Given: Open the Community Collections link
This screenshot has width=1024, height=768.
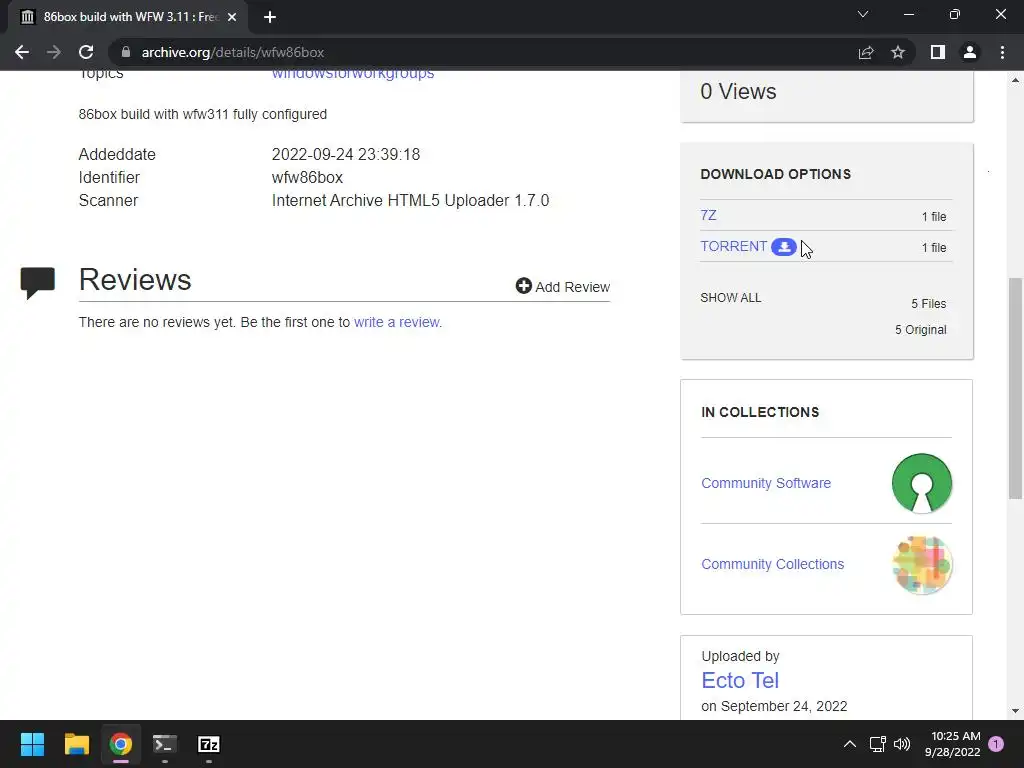Looking at the screenshot, I should click(x=773, y=564).
